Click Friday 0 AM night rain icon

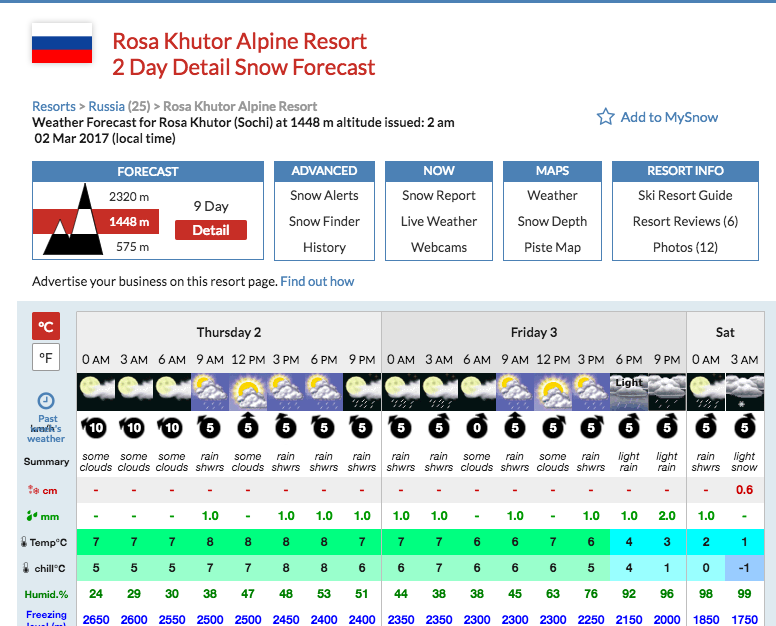[401, 392]
